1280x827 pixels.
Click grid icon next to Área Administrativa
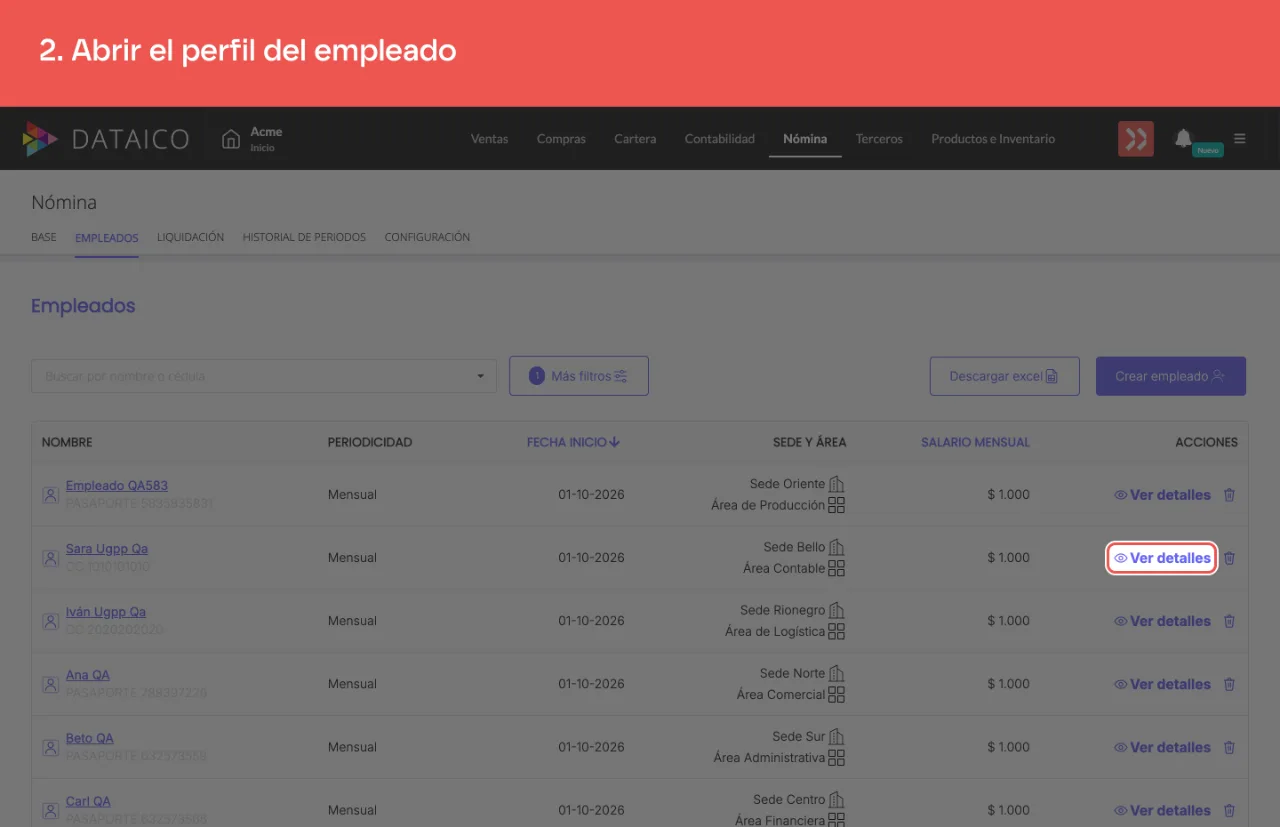point(837,757)
